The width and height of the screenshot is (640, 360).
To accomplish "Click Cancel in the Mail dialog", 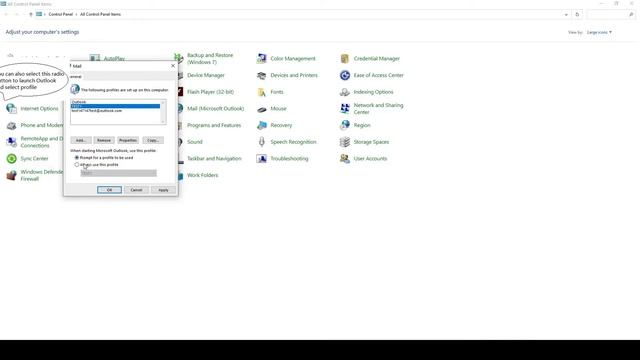I will 136,190.
